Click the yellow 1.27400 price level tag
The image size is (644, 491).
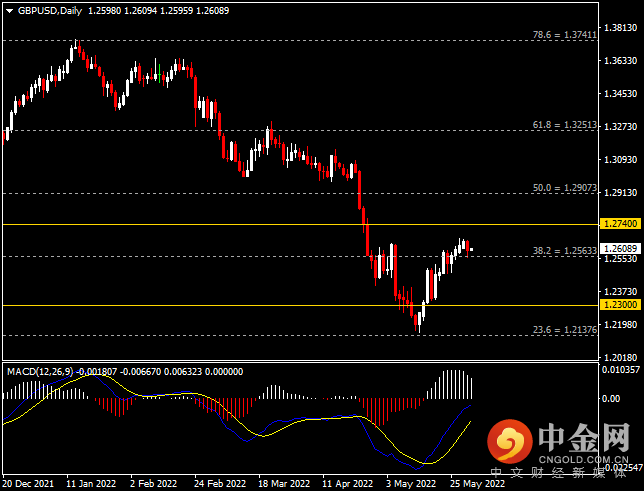tap(620, 224)
